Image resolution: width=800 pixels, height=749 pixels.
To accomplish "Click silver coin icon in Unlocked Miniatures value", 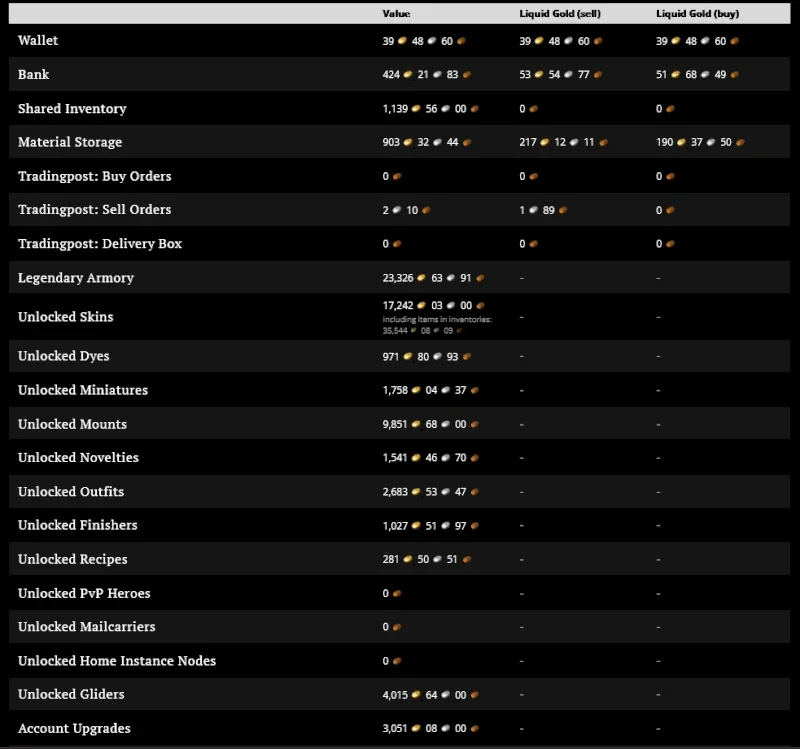I will 445,390.
